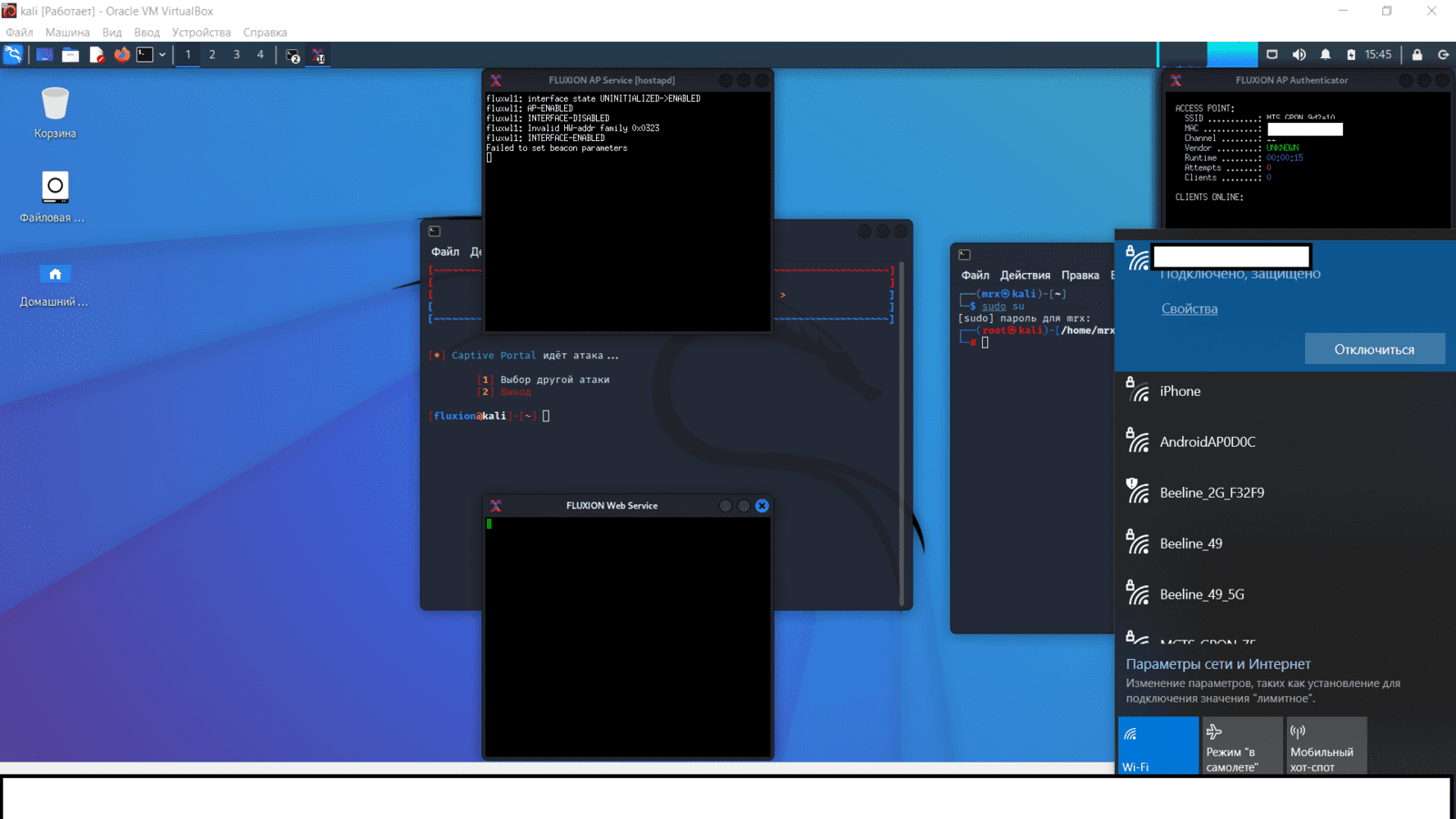The height and width of the screenshot is (819, 1456).
Task: Click the Отключиться button
Action: 1374,349
